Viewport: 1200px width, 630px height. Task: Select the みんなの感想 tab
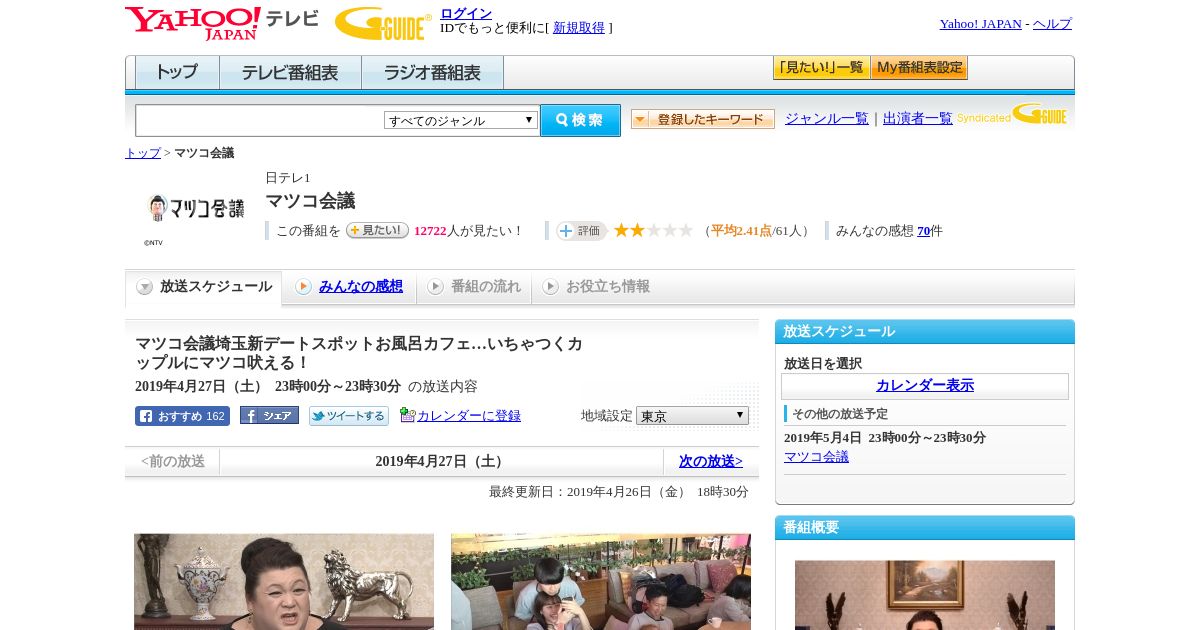pyautogui.click(x=349, y=287)
